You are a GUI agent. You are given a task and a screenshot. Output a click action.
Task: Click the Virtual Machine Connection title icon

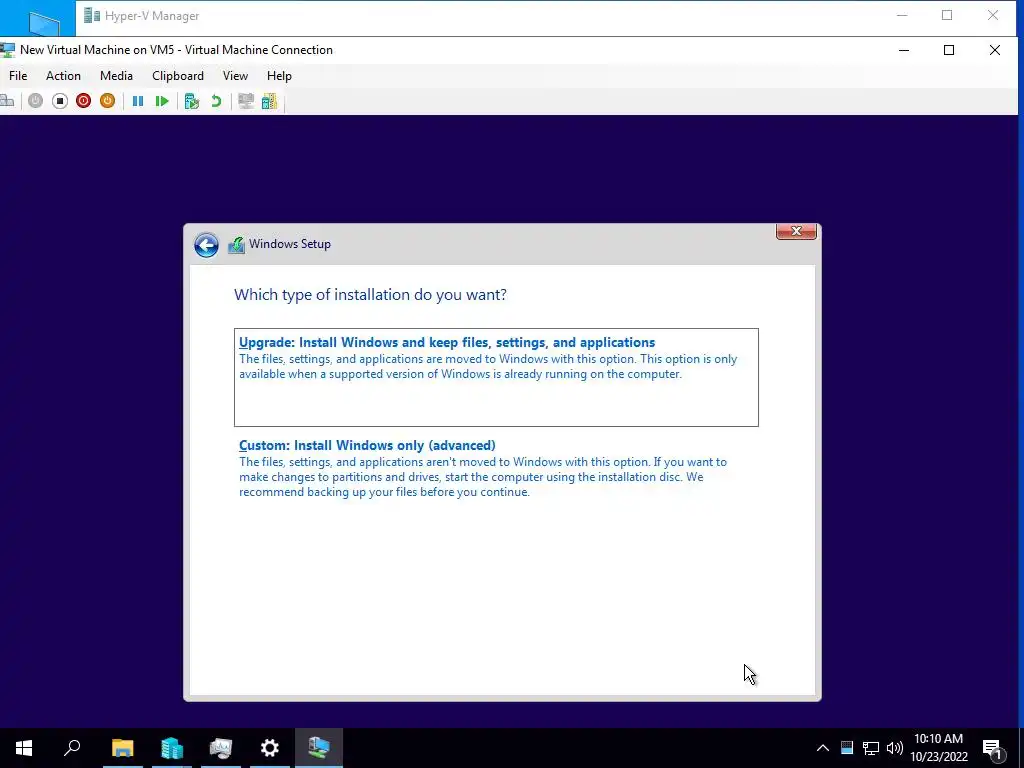(x=8, y=50)
